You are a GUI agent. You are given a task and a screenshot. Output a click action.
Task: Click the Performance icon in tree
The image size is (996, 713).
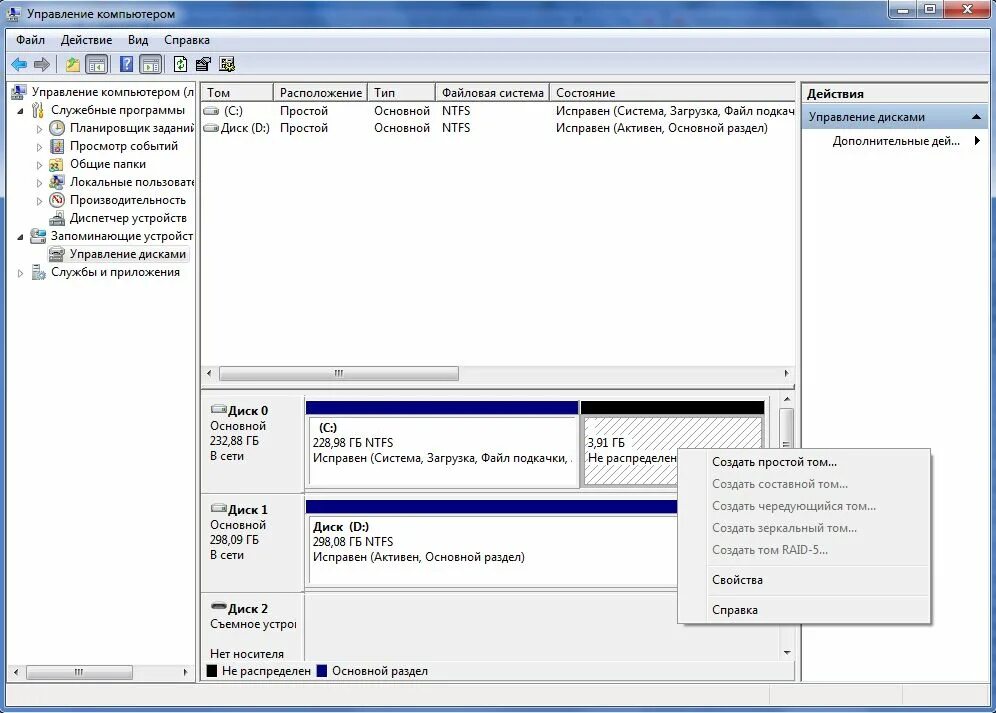point(57,200)
